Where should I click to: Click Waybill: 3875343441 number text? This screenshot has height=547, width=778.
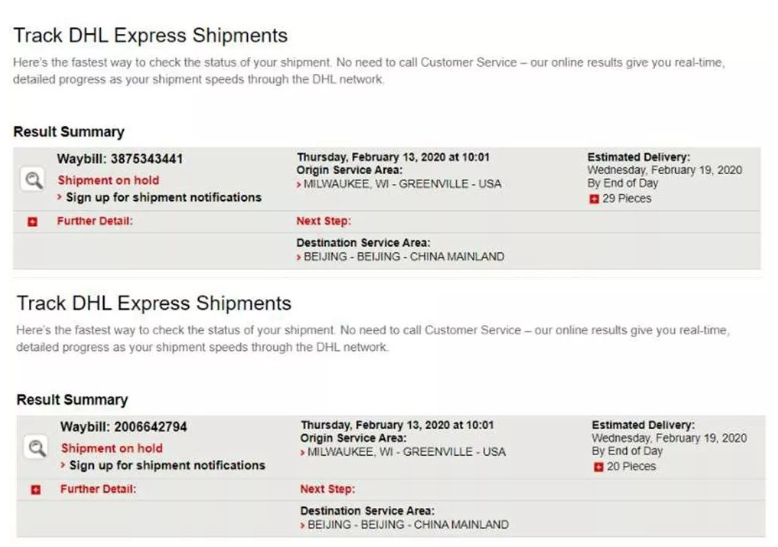point(120,159)
